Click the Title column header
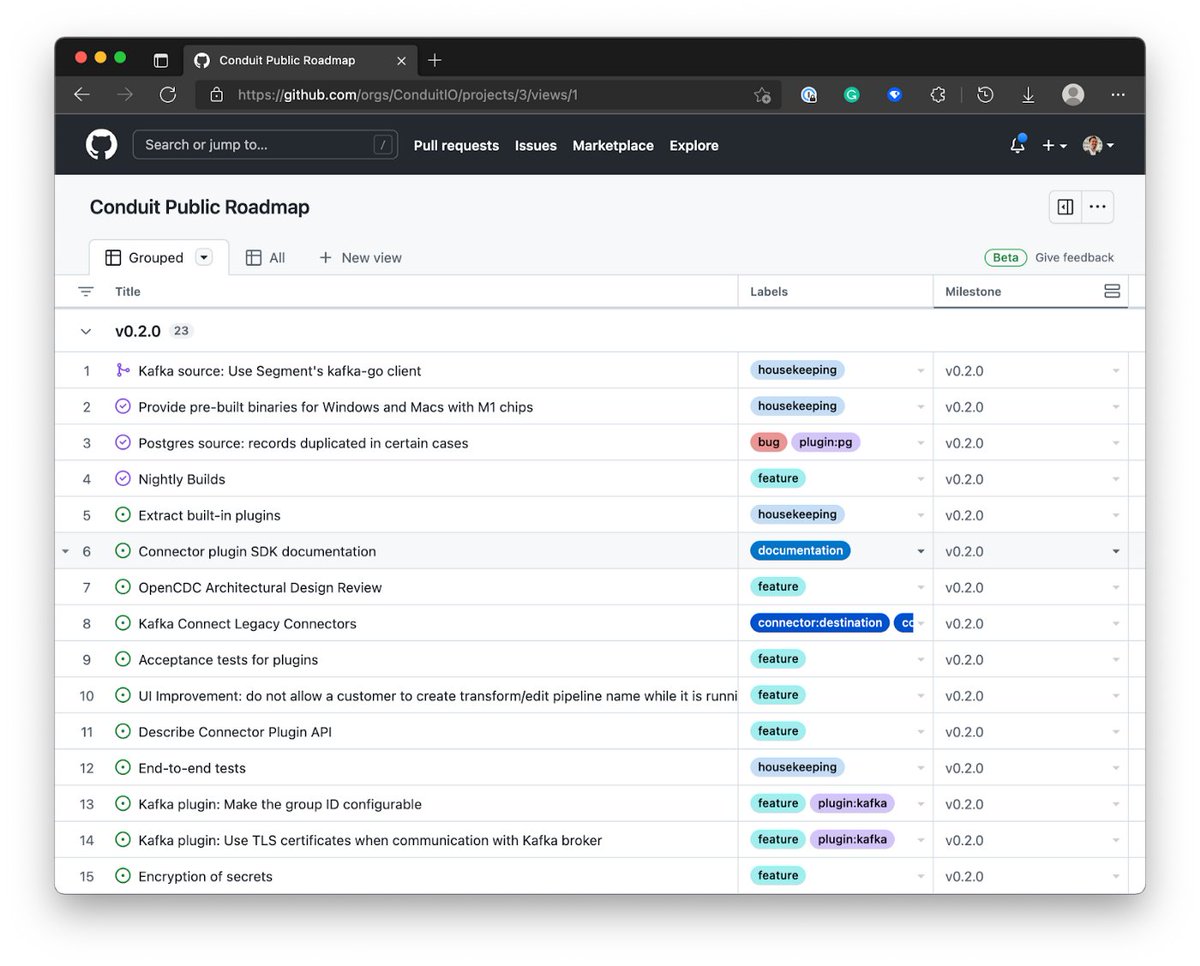This screenshot has width=1200, height=966. click(128, 292)
